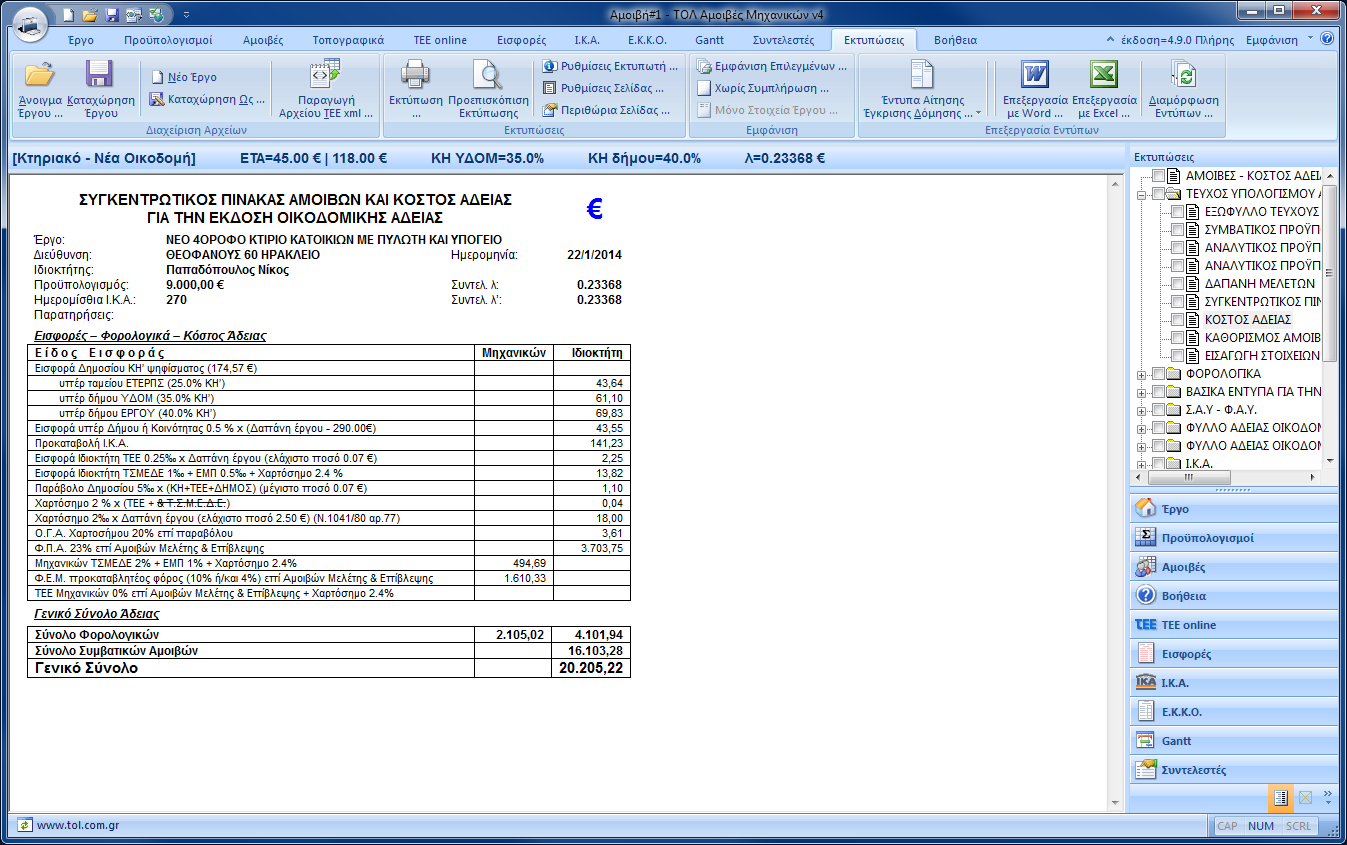
Task: Click the floppy save icon in quick access toolbar
Action: click(x=112, y=15)
